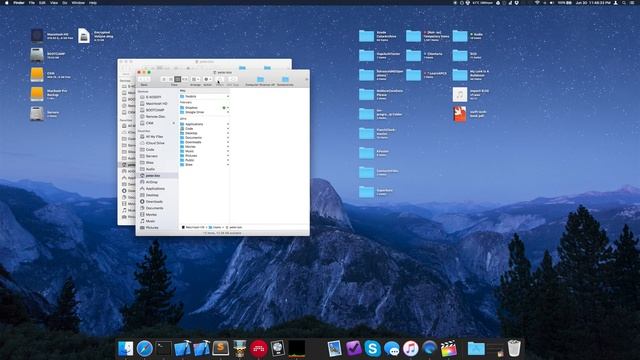Eject the CKM volume in Finder sidebar
640x360 pixels.
tap(174, 123)
